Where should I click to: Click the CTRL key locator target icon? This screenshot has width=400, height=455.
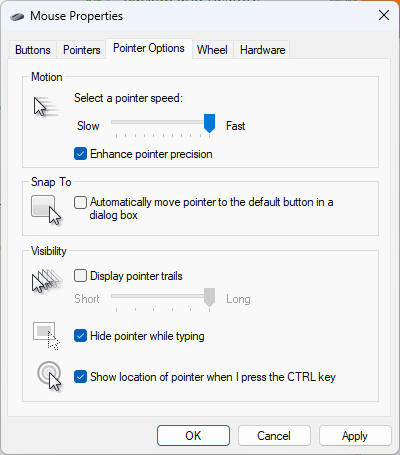click(49, 376)
